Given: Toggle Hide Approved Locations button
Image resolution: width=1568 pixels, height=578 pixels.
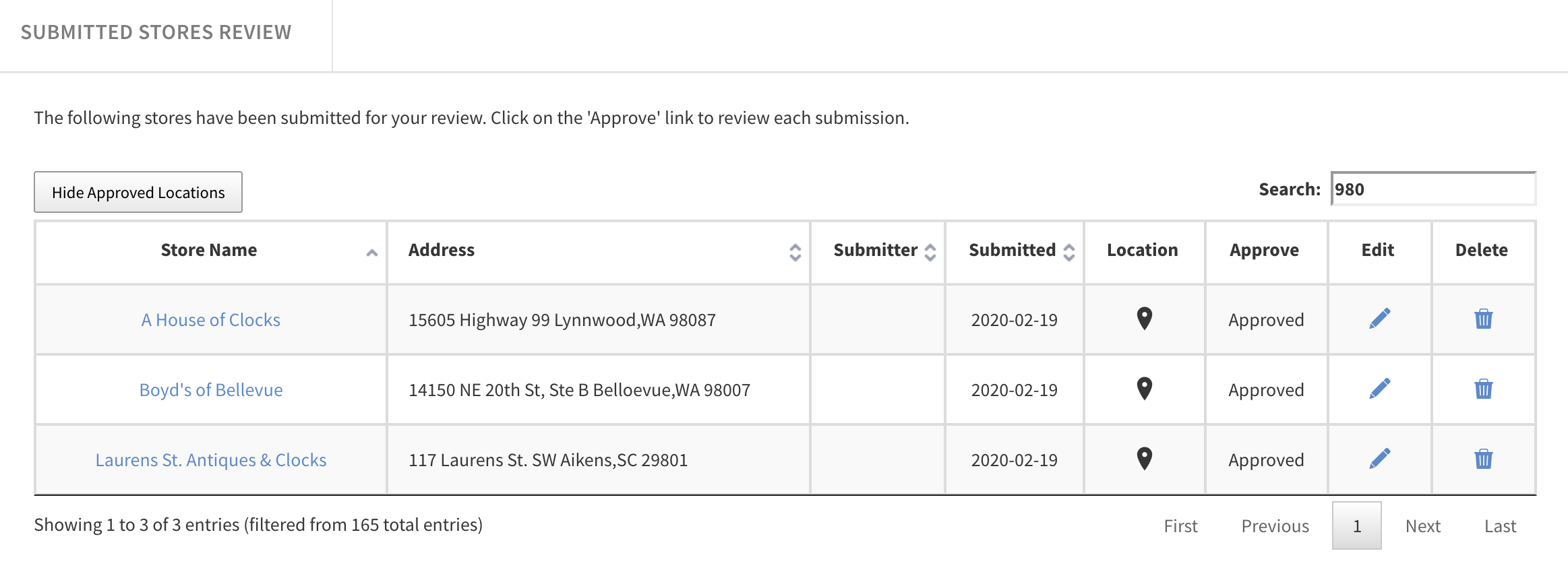Looking at the screenshot, I should click(138, 192).
